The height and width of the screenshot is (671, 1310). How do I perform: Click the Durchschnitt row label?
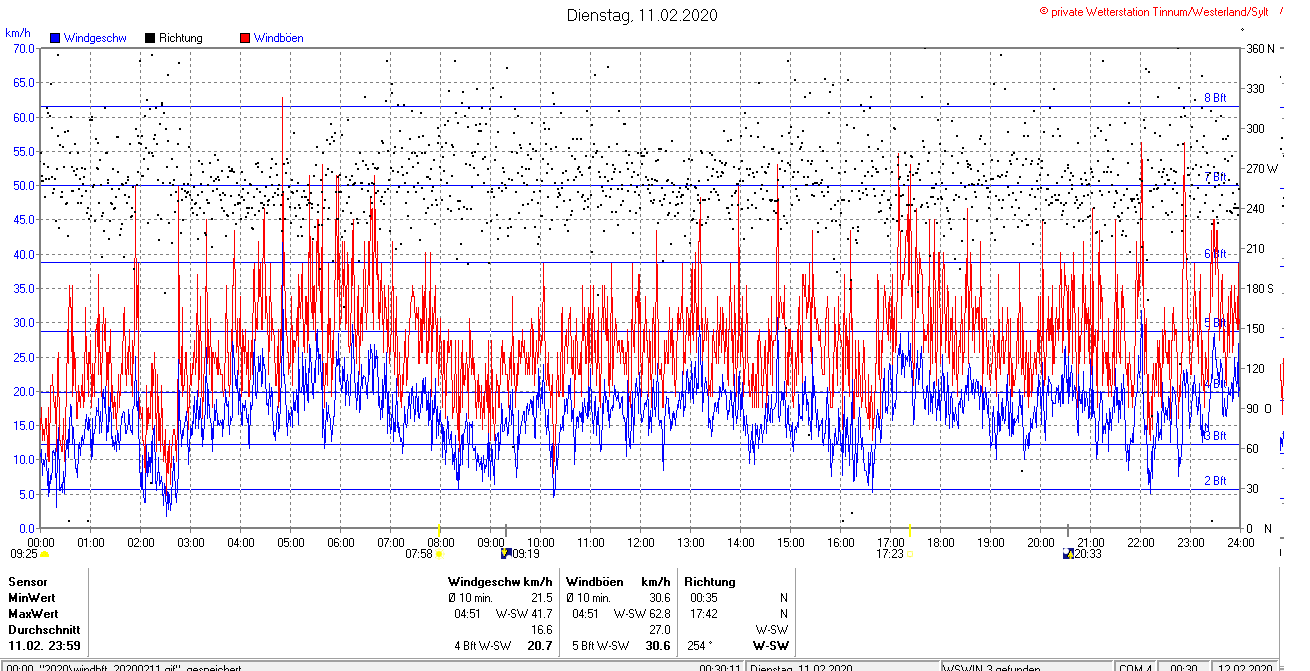(43, 629)
